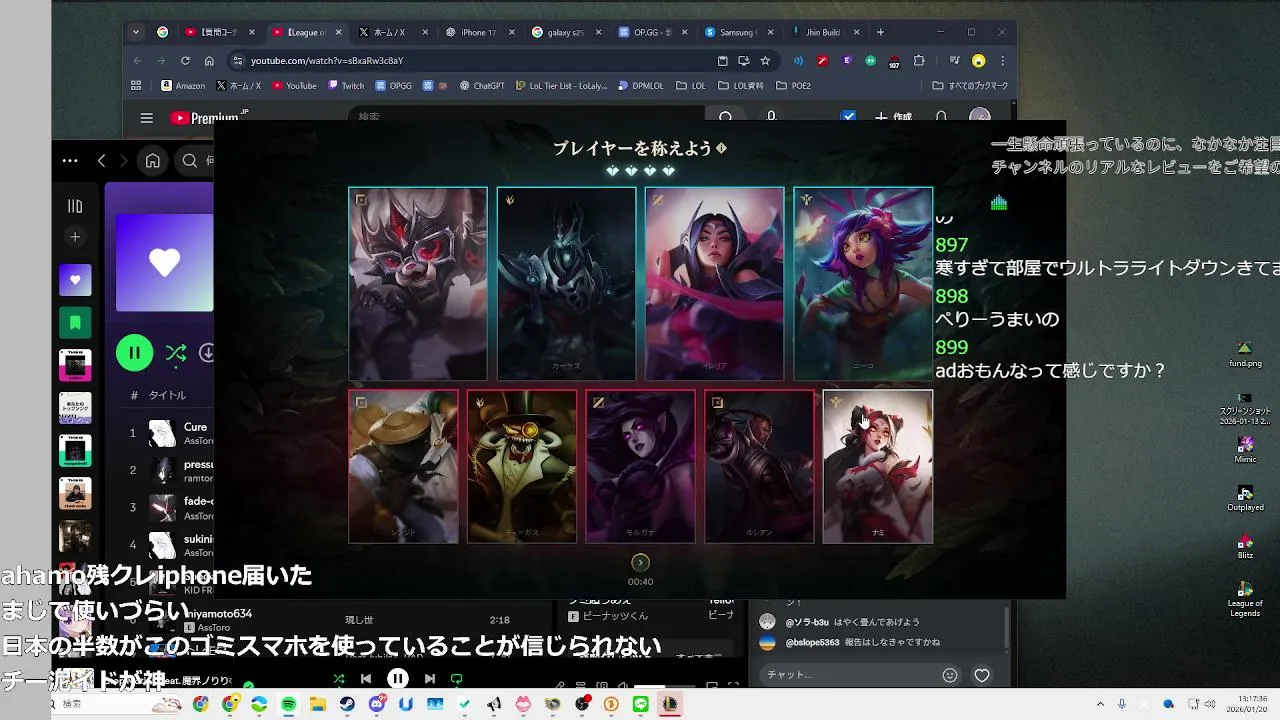Switch to the galaxy s25 tab
The height and width of the screenshot is (720, 1280).
point(565,32)
